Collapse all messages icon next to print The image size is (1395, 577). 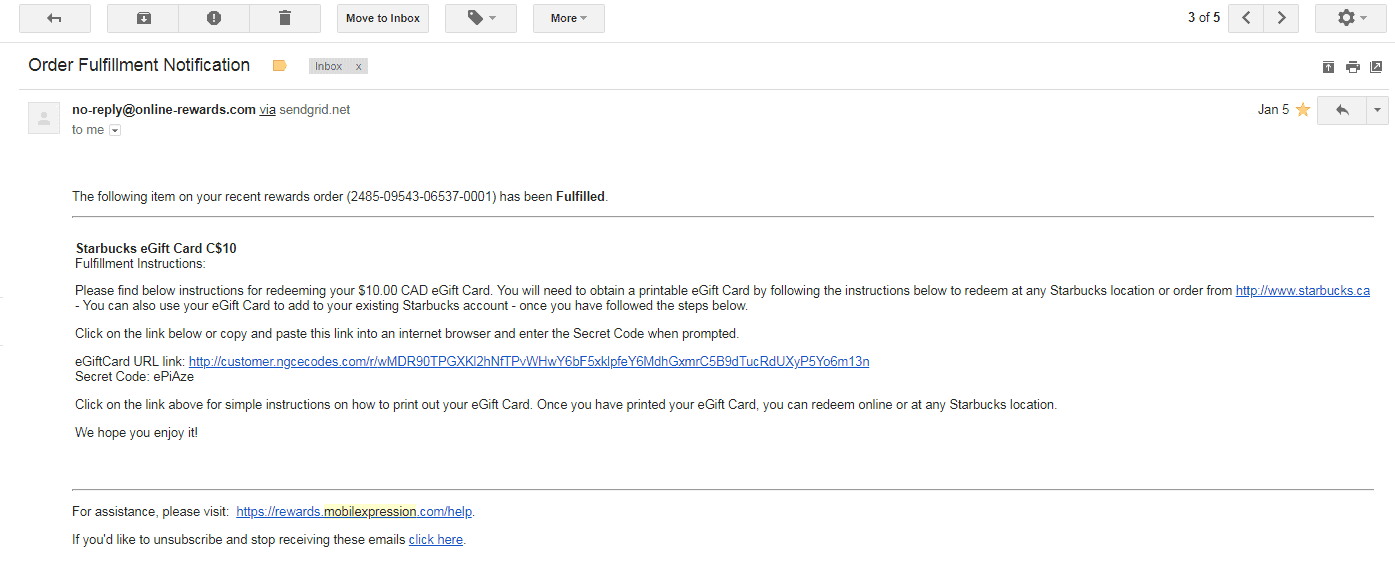1328,67
